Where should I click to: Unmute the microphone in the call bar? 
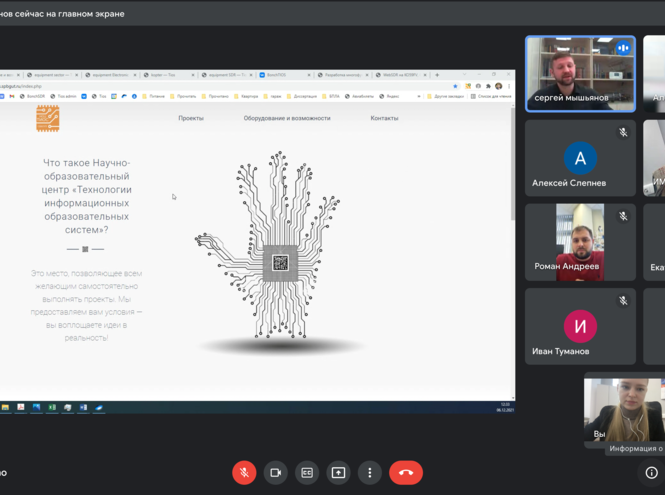[x=244, y=472]
